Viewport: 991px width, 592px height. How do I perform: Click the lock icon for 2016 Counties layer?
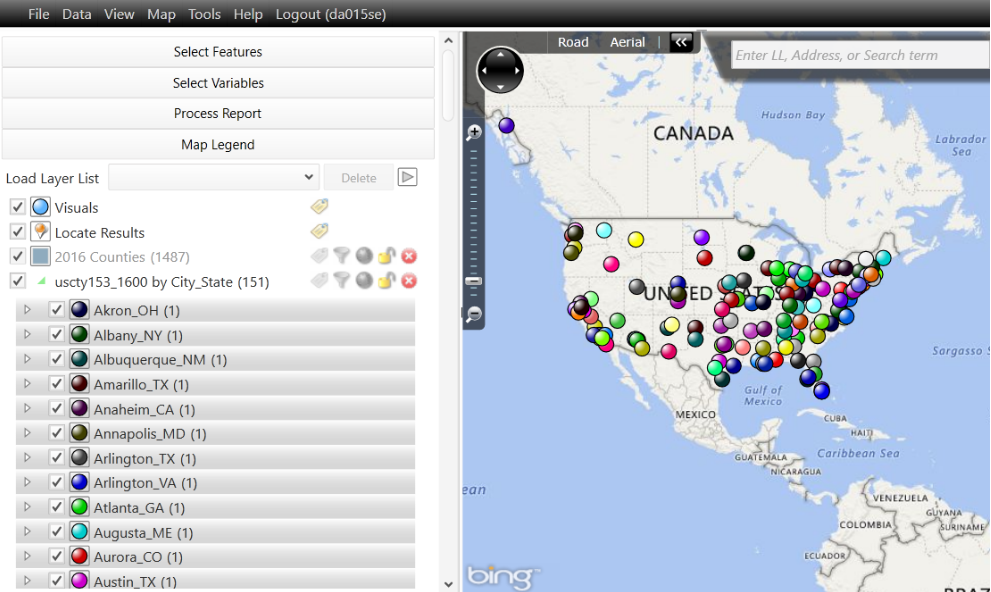387,256
